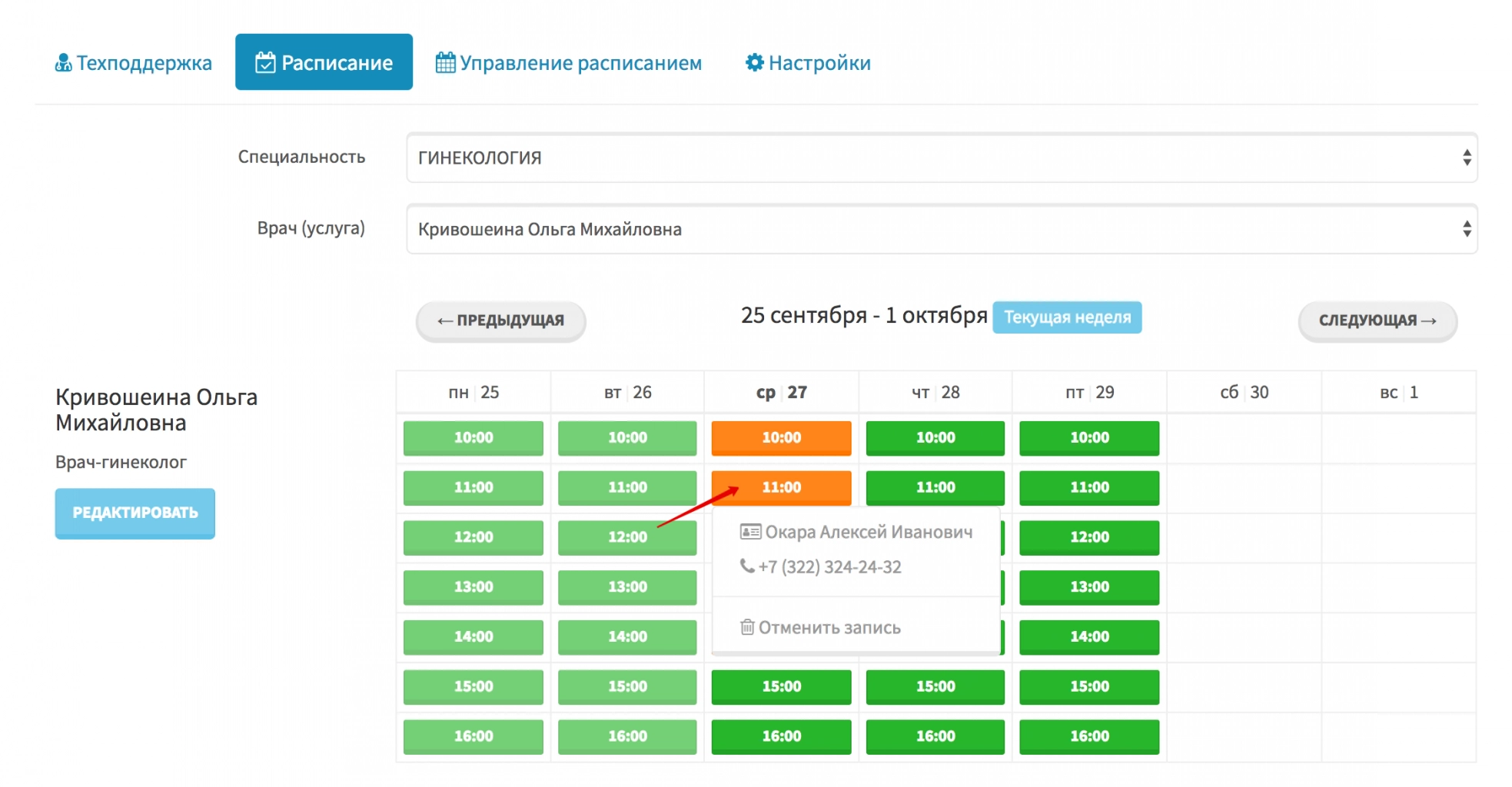The width and height of the screenshot is (1512, 787).
Task: Go to previous week with ПРЕДЫДУЩАЯ button
Action: pos(500,320)
